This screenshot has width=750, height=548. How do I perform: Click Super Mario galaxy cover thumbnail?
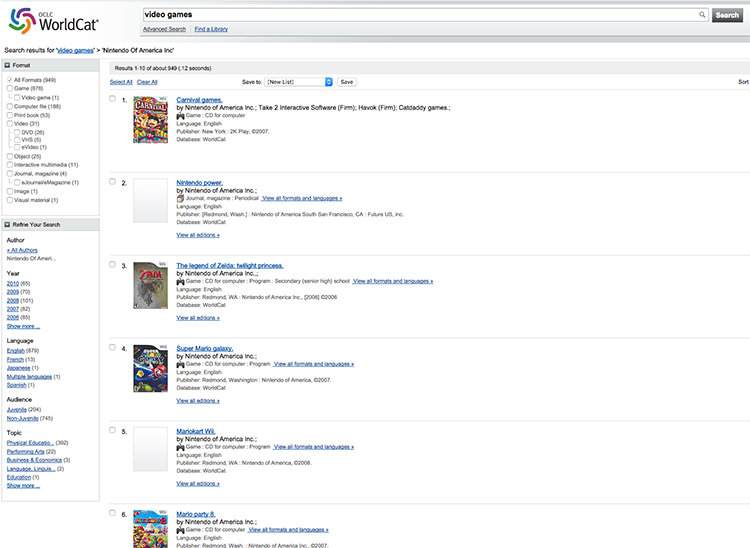pos(151,368)
